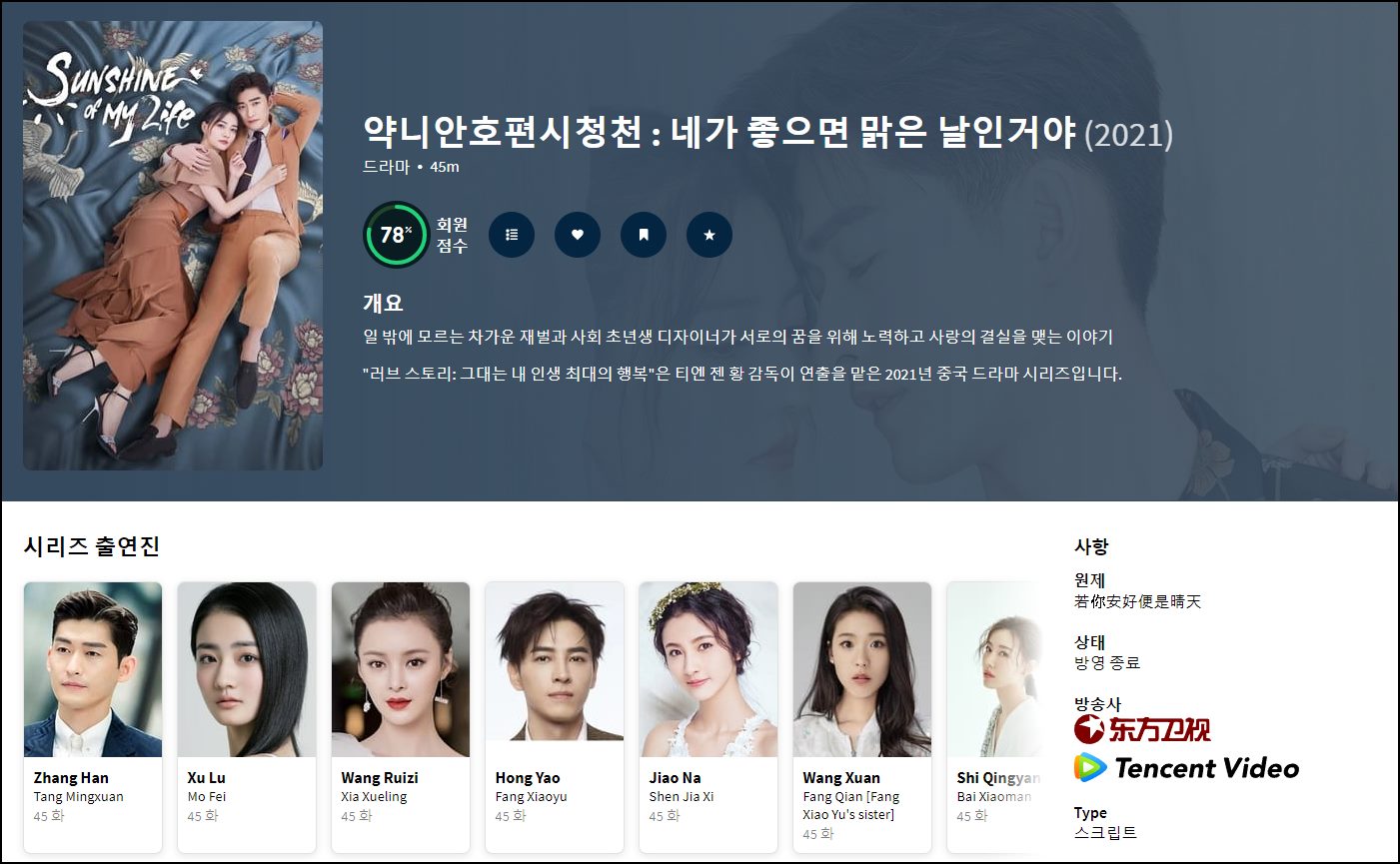Click Wang Ruizi's portrait
Image resolution: width=1400 pixels, height=864 pixels.
(x=401, y=670)
